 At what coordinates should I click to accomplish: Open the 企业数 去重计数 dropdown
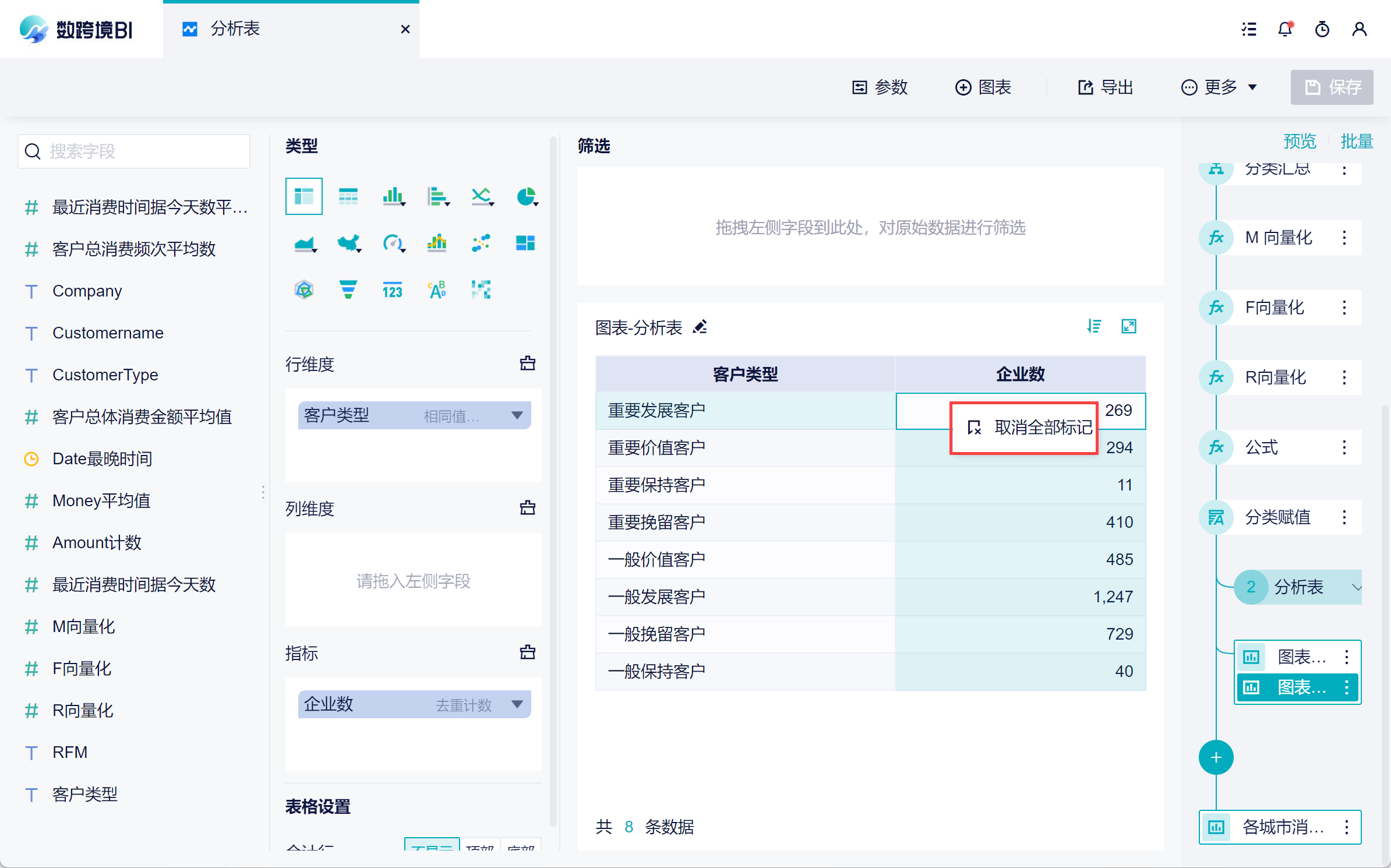(517, 704)
